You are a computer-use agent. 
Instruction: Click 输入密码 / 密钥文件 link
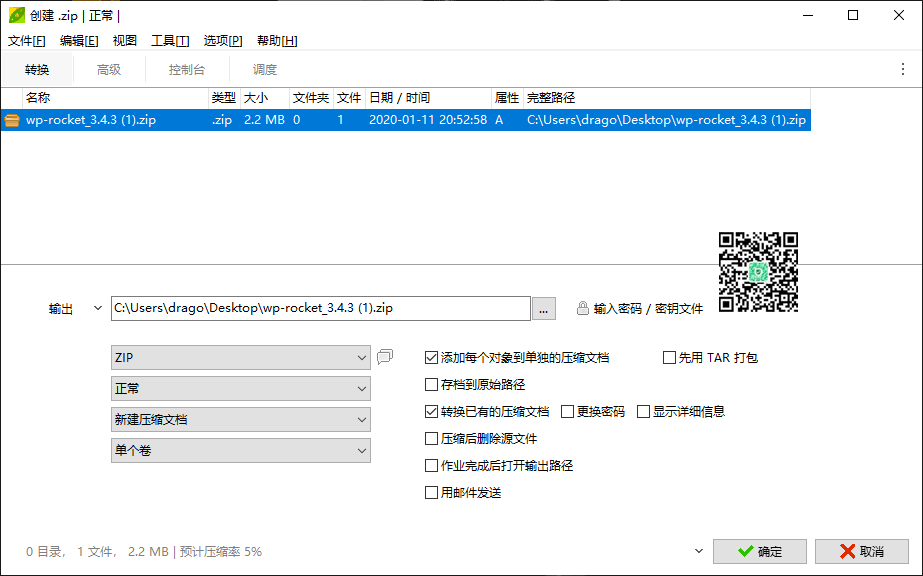[648, 308]
